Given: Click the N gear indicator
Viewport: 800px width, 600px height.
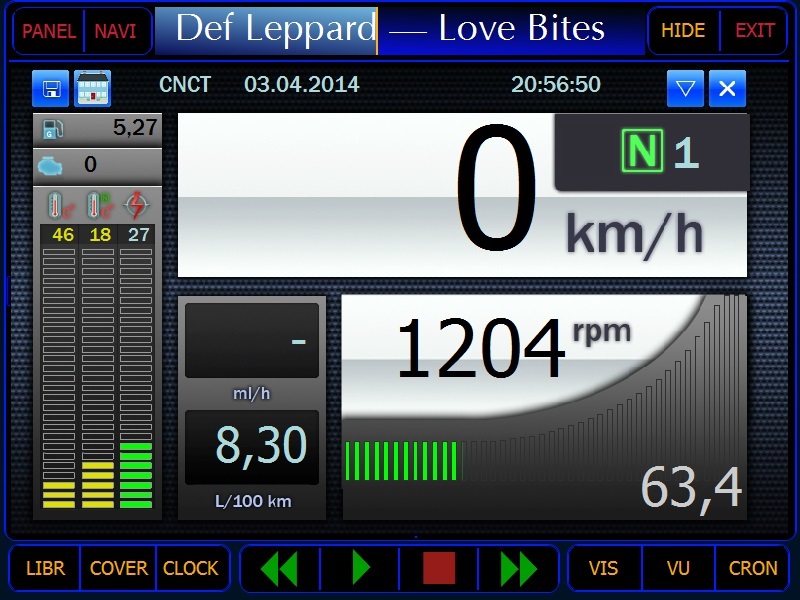Looking at the screenshot, I should (x=642, y=152).
